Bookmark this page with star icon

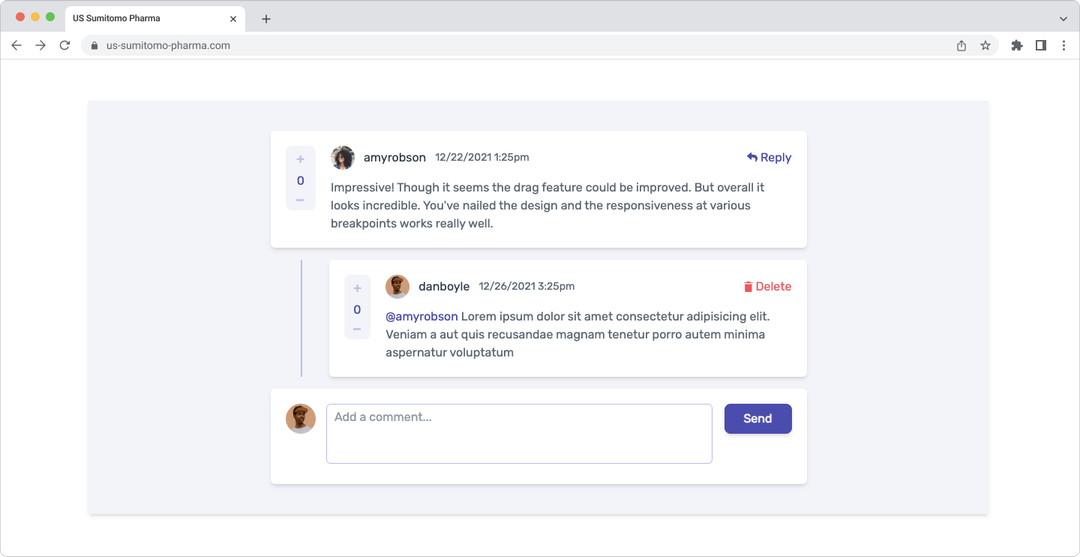point(985,45)
